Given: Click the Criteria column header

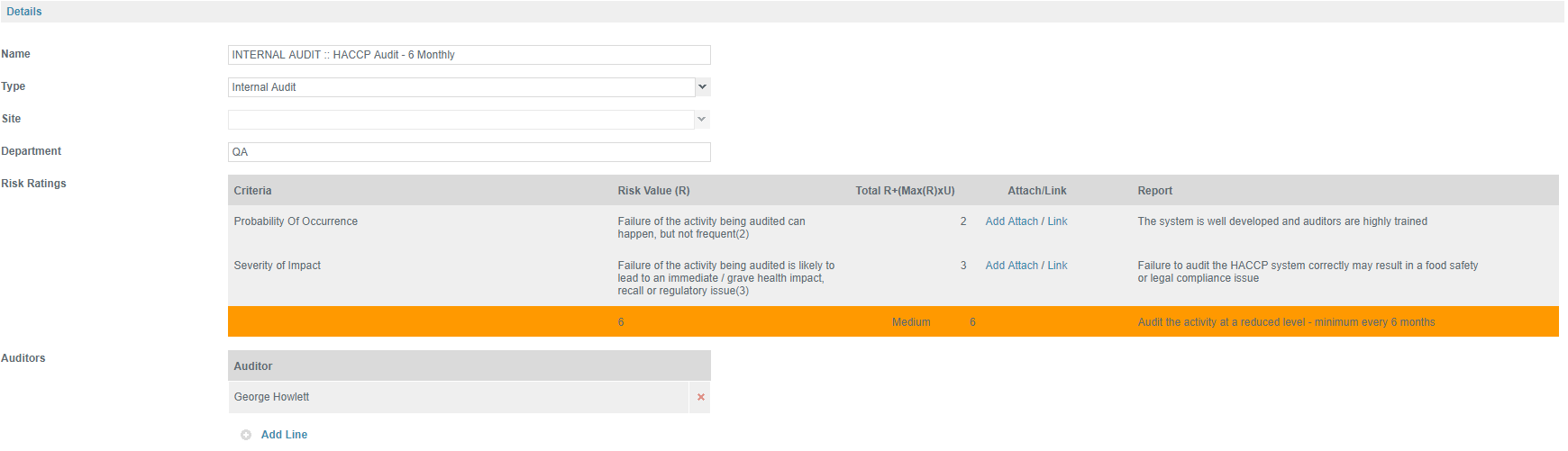Looking at the screenshot, I should 252,191.
